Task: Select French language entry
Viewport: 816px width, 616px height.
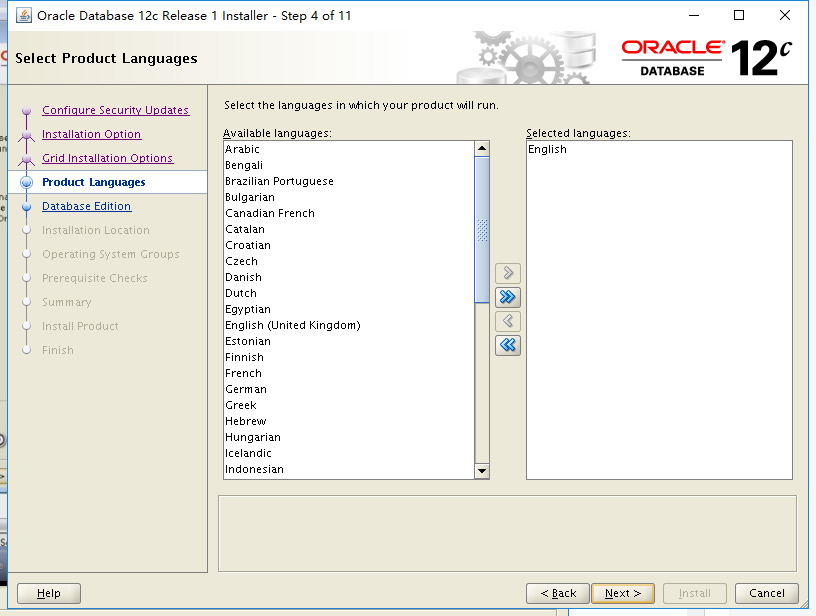Action: (349, 373)
